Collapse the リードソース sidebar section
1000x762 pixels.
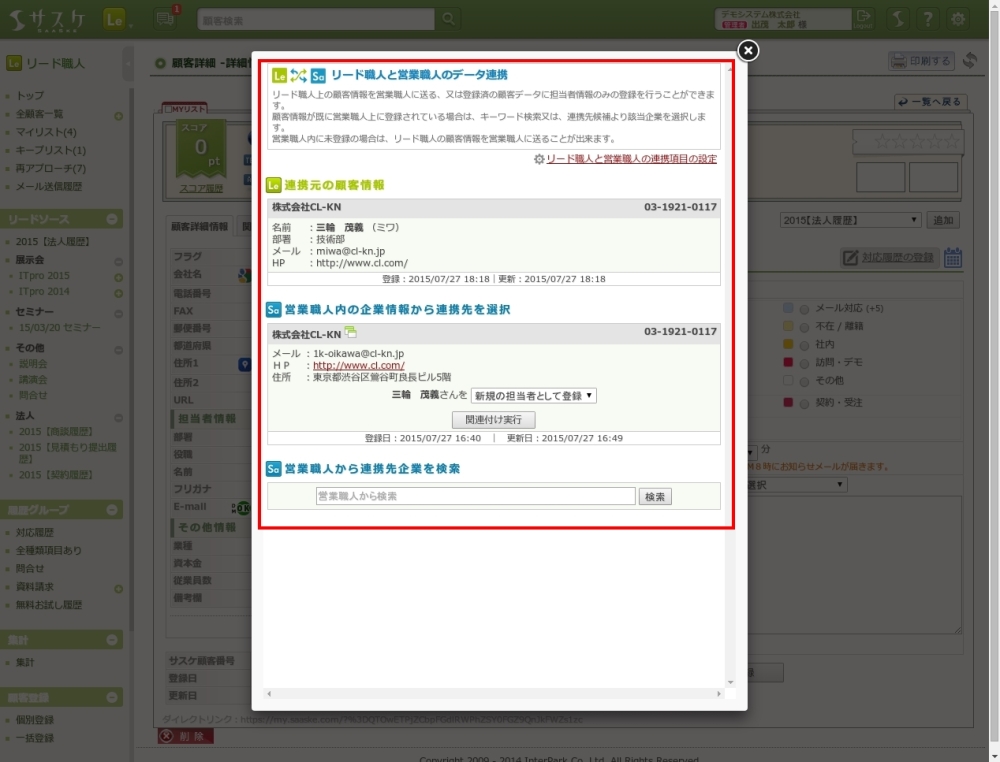(x=113, y=219)
